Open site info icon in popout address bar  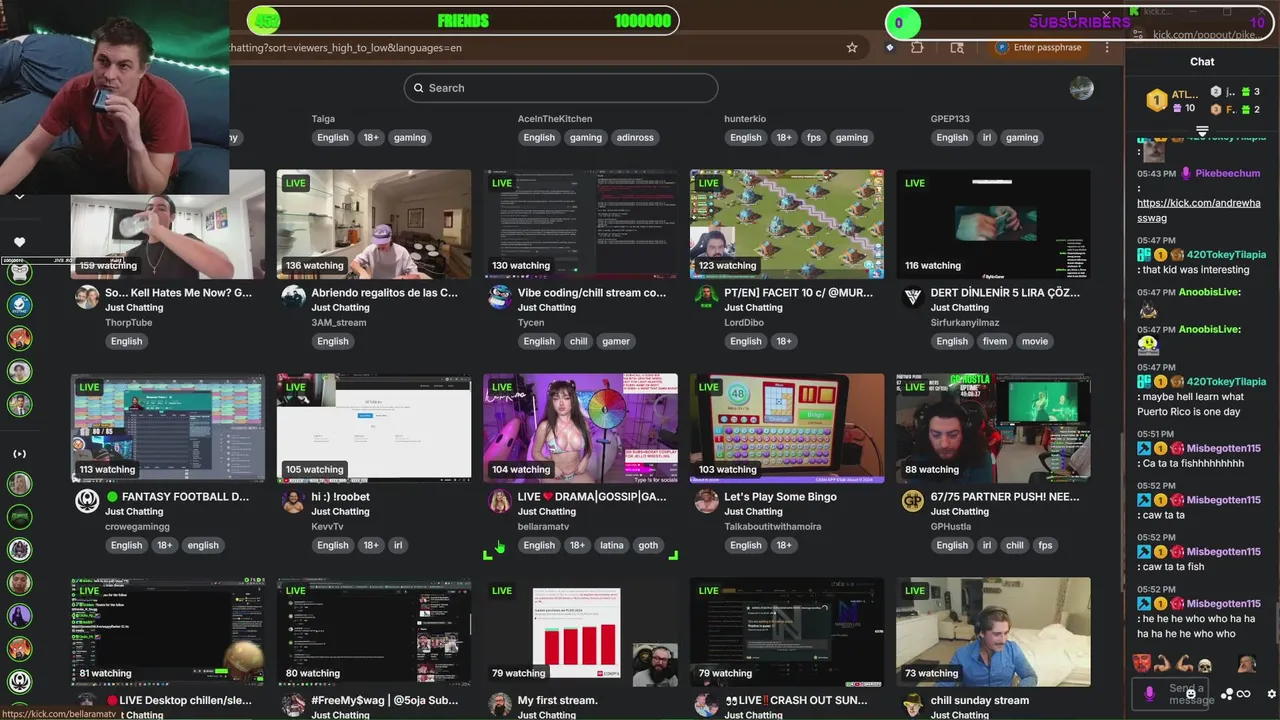pyautogui.click(x=1136, y=35)
